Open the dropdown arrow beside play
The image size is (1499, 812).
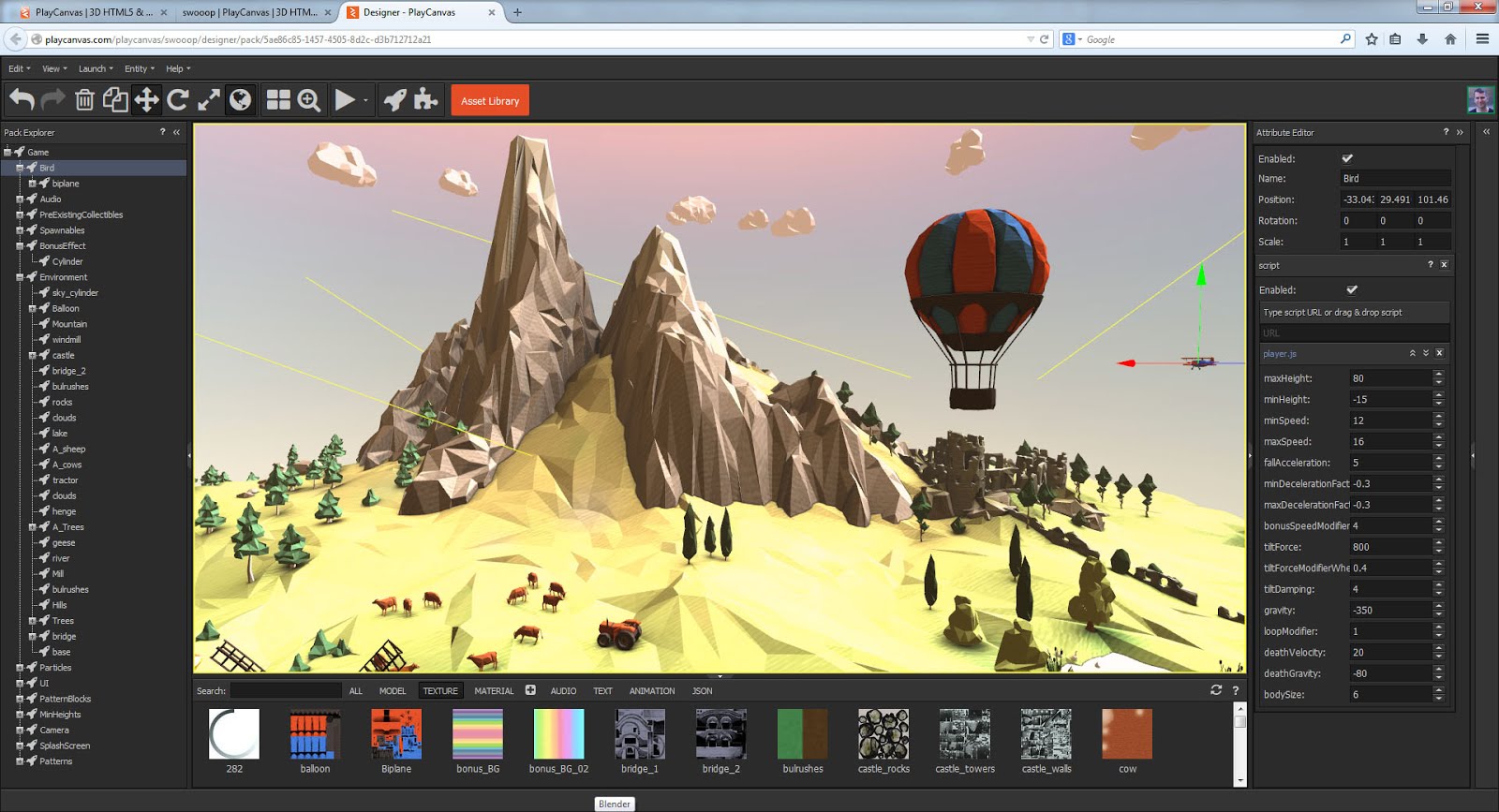pos(365,100)
